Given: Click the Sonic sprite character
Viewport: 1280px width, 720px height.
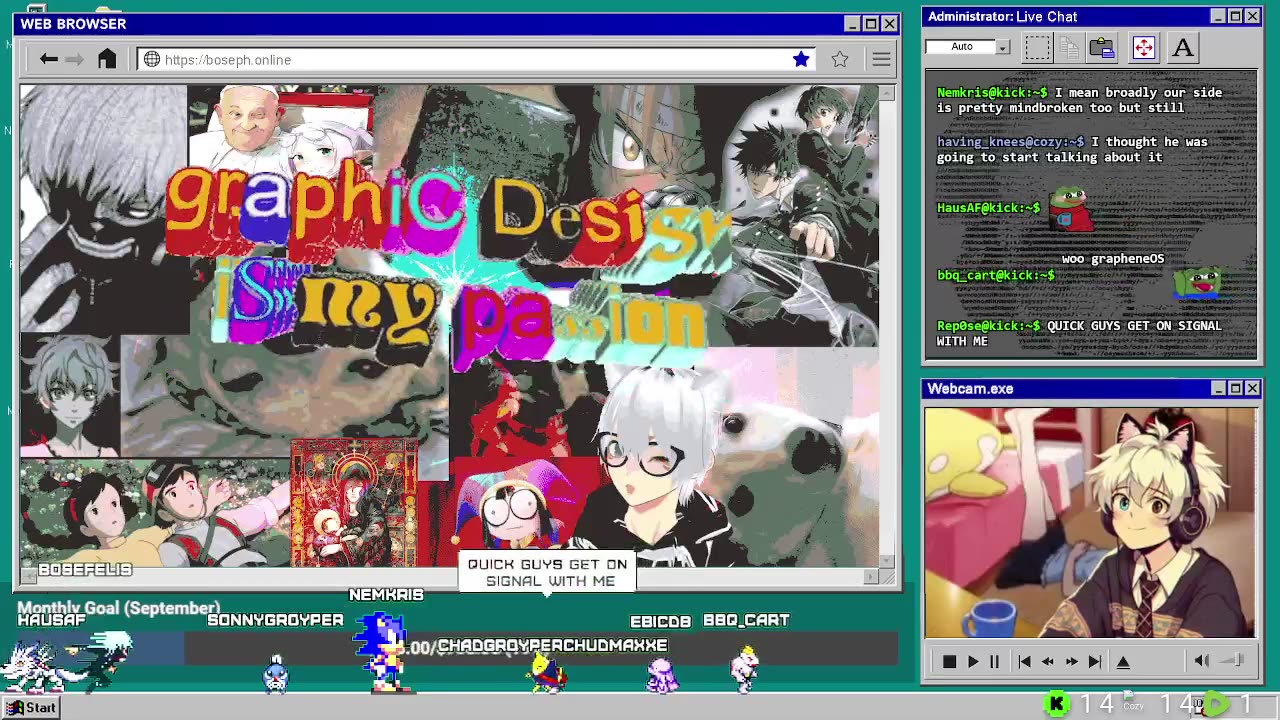Looking at the screenshot, I should (x=384, y=653).
